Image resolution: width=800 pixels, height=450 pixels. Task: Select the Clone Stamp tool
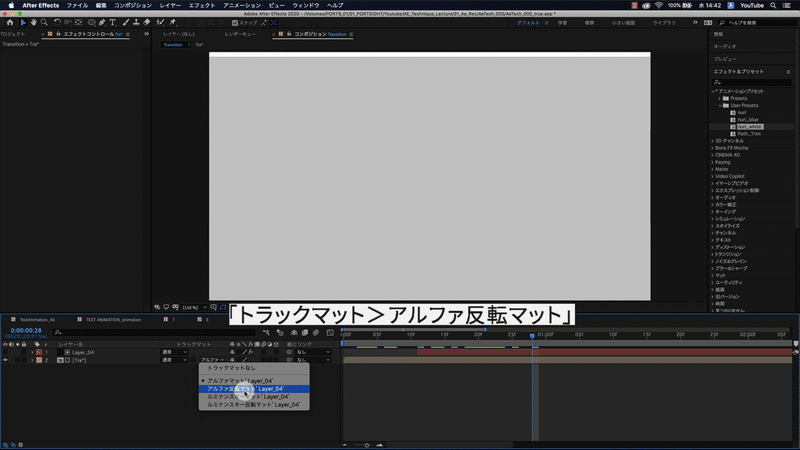point(136,22)
